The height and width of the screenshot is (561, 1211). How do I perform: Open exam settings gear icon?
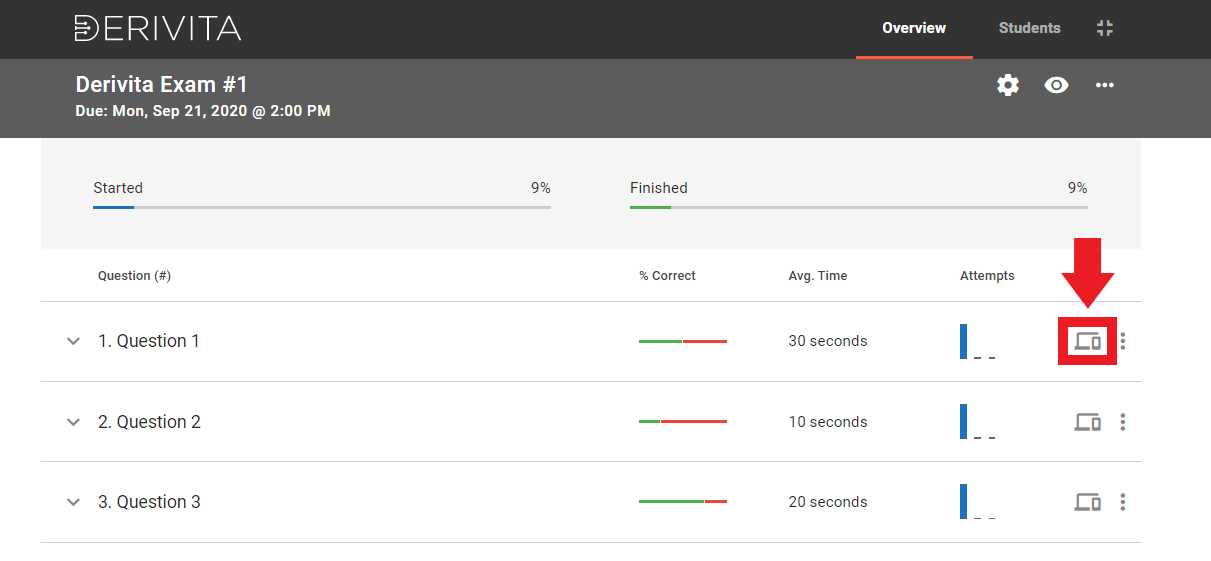tap(1008, 85)
